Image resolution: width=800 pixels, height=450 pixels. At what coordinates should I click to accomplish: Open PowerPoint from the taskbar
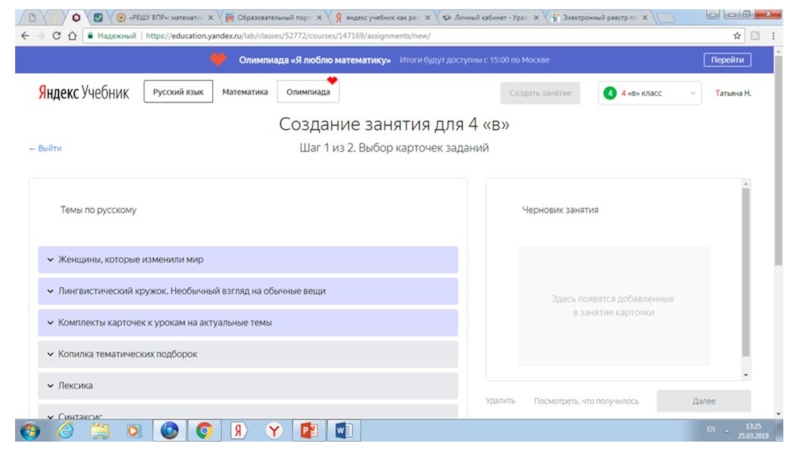(308, 431)
